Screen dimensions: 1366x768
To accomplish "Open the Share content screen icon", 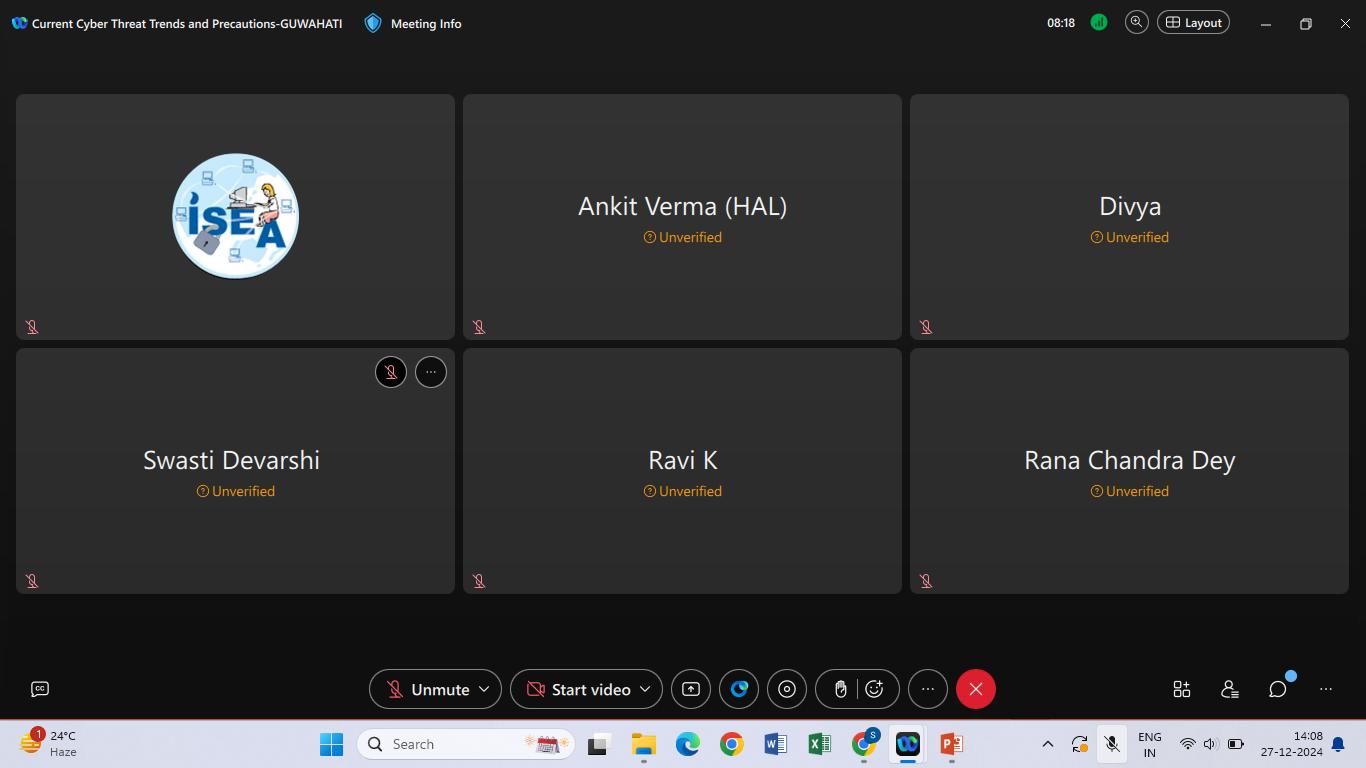I will (x=691, y=689).
